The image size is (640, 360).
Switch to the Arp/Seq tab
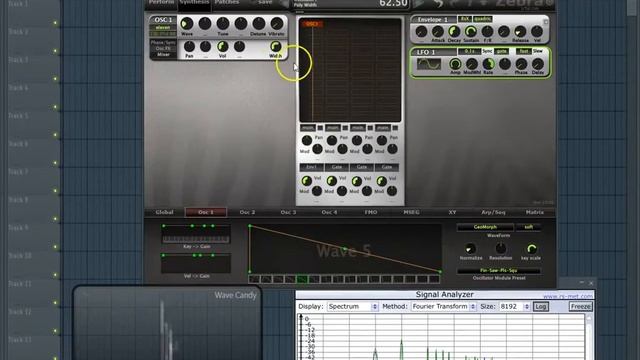[x=493, y=212]
